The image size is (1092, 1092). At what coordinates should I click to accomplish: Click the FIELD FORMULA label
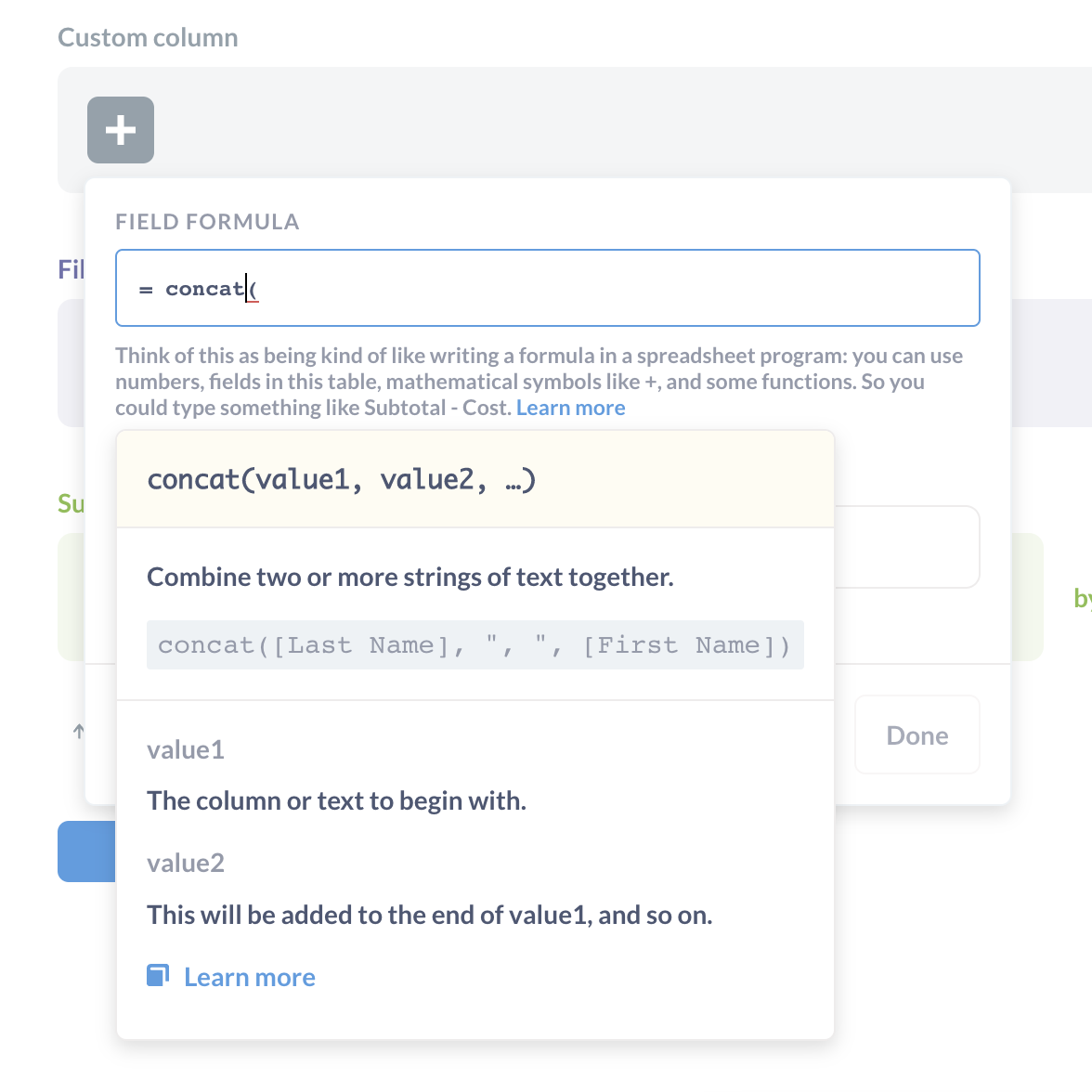pyautogui.click(x=207, y=221)
